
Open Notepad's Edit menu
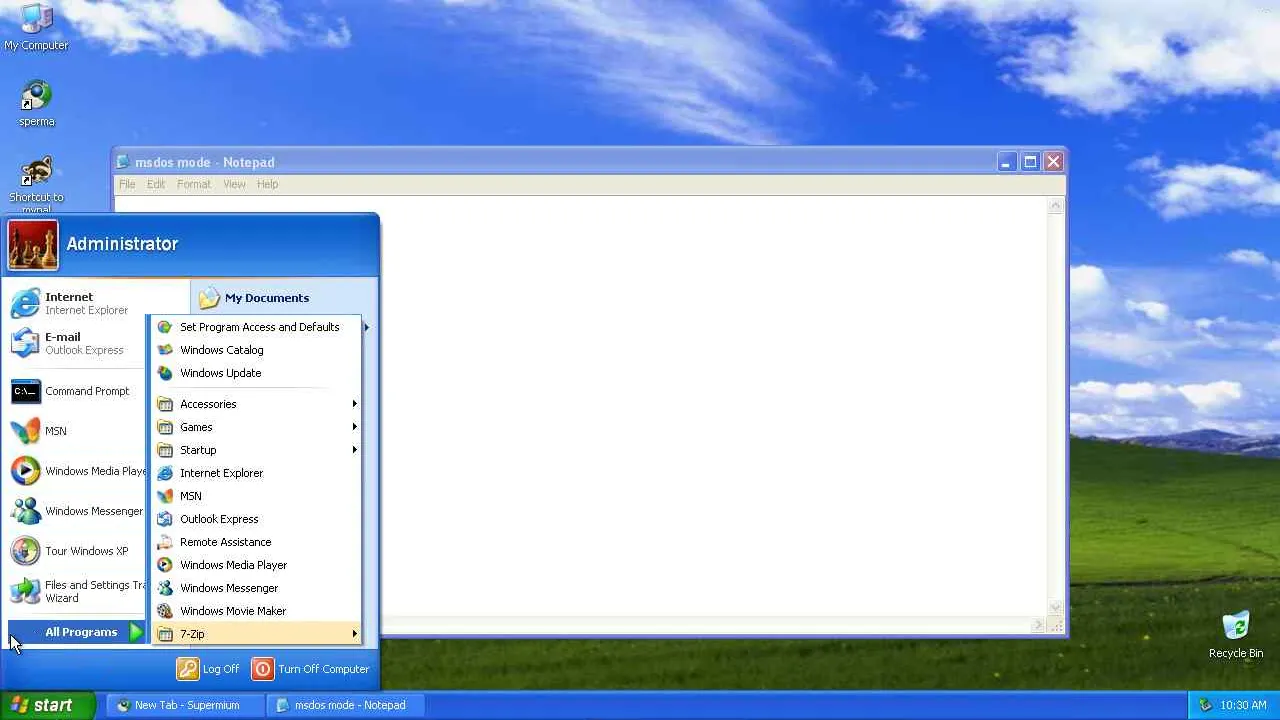coord(156,184)
